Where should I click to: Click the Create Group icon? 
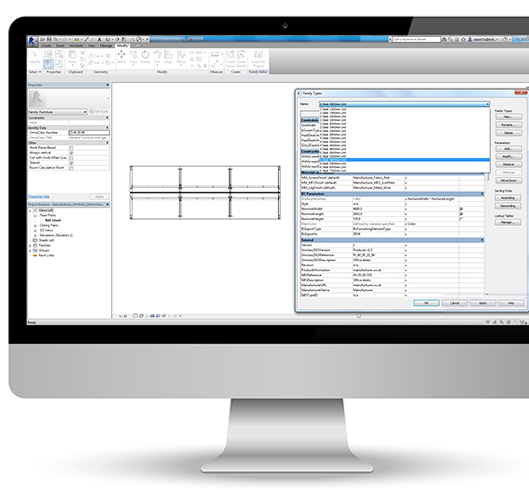pyautogui.click(x=230, y=58)
